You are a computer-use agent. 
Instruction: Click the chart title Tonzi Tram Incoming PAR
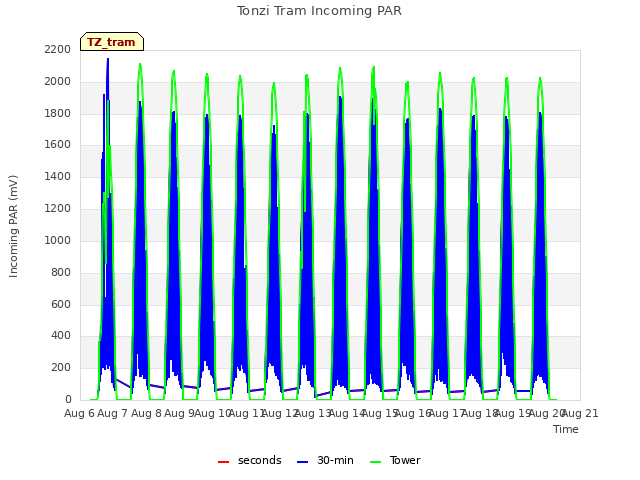[319, 11]
